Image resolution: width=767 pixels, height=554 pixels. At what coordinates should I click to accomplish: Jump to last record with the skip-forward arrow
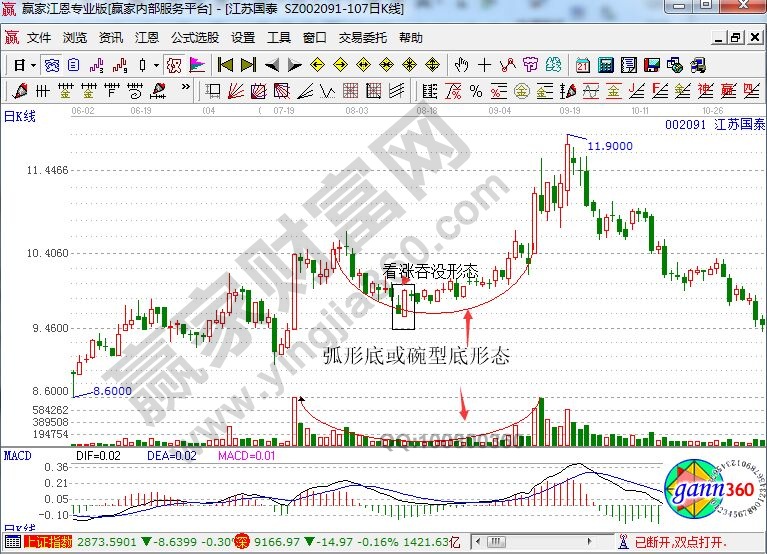pyautogui.click(x=247, y=65)
